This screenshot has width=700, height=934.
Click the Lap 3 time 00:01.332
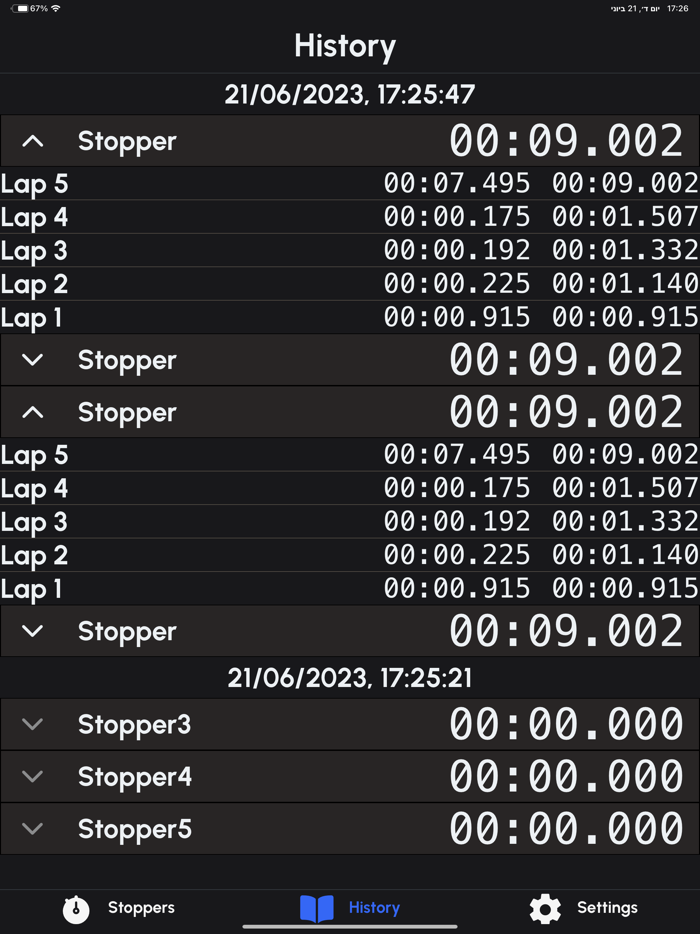[x=622, y=250]
